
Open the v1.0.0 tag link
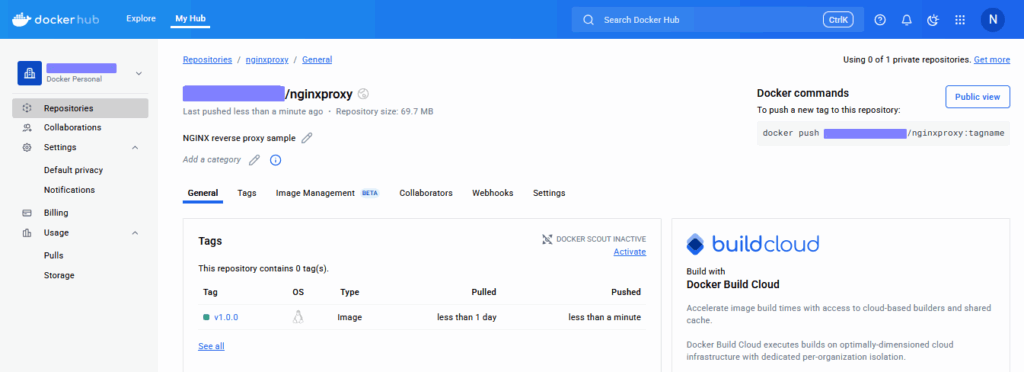(x=226, y=318)
